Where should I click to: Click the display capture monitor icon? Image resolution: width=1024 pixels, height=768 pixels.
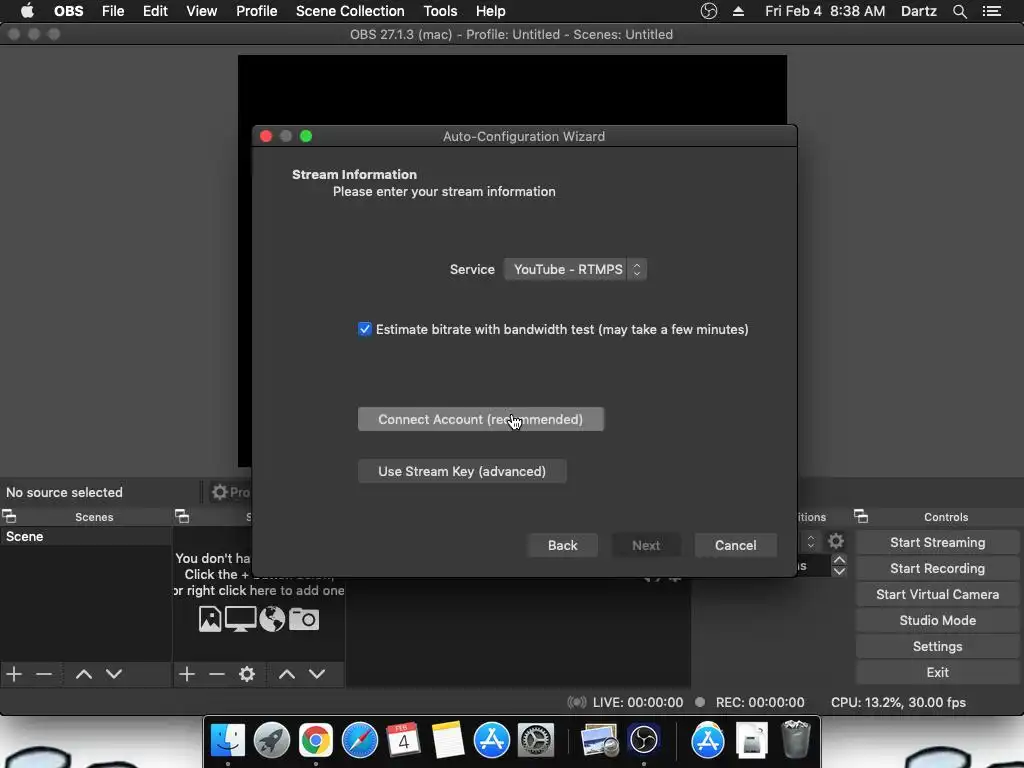click(240, 618)
